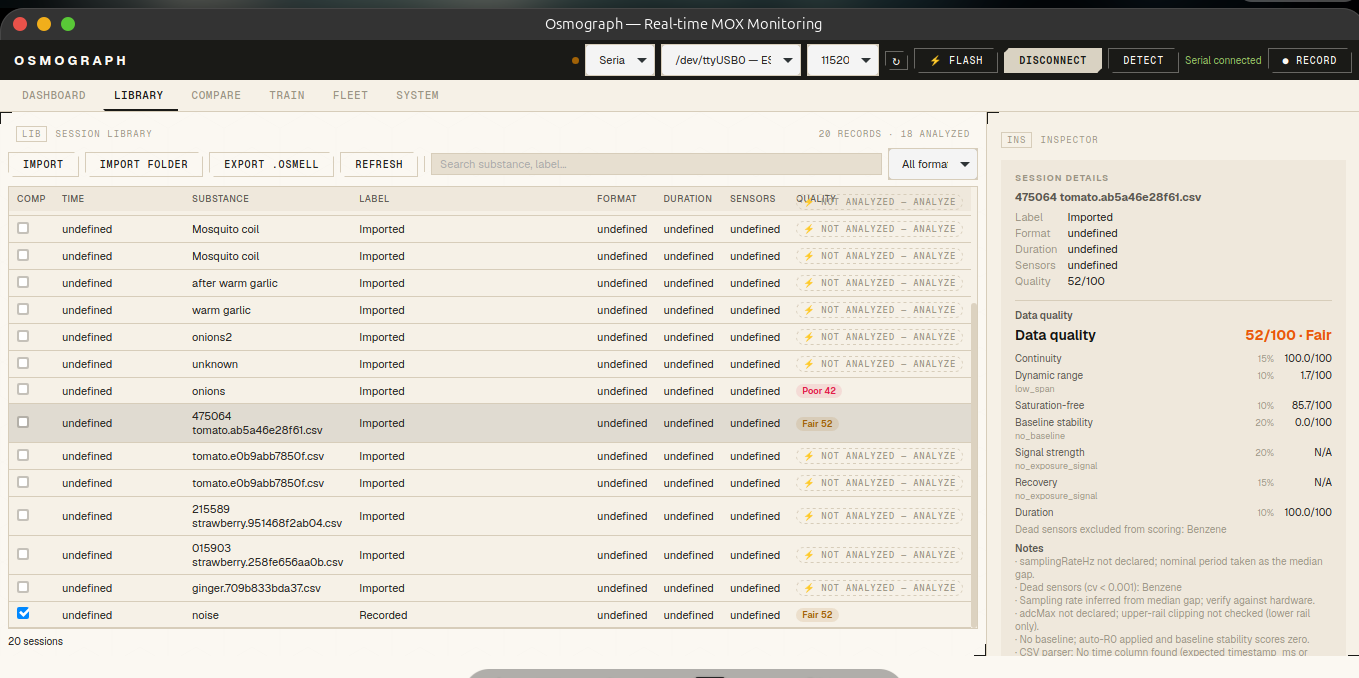
Task: Select the noise session name
Action: click(205, 615)
